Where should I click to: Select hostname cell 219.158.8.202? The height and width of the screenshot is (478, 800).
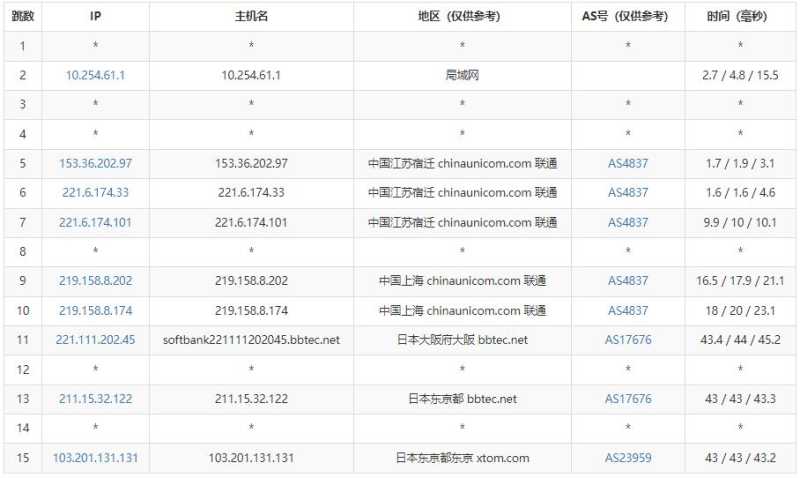(251, 281)
